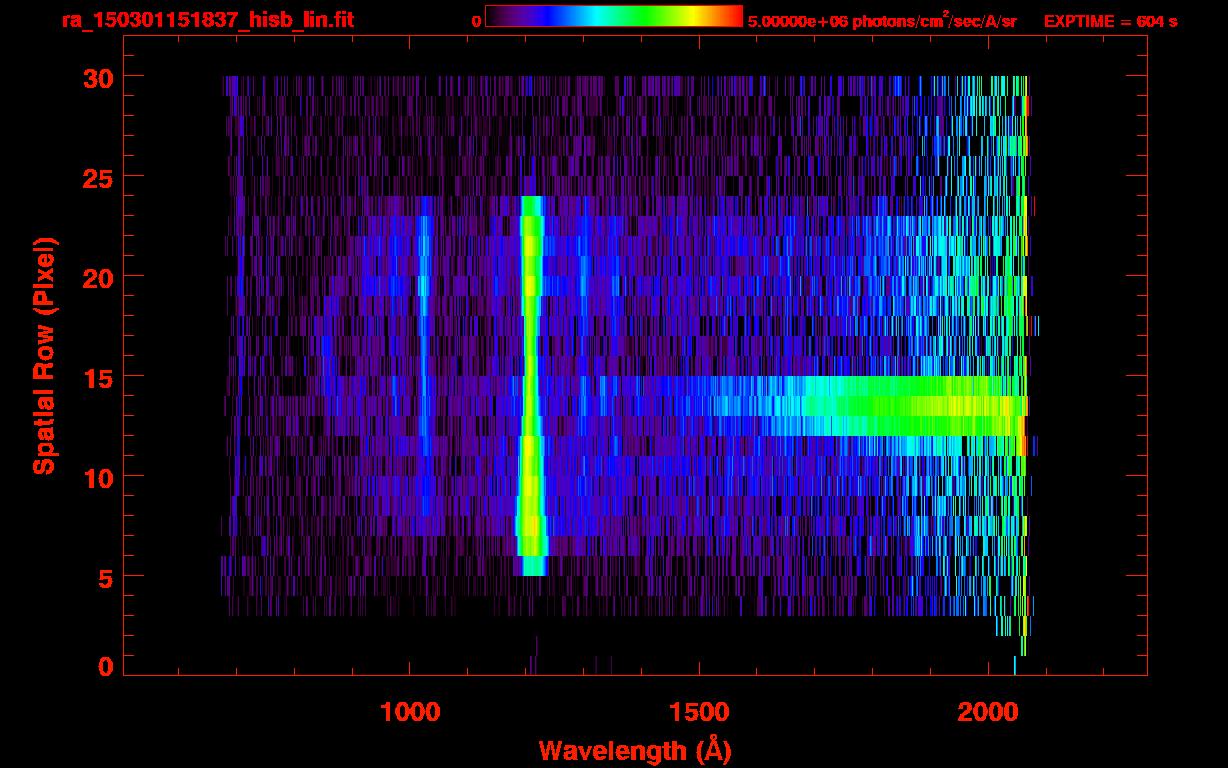Screen dimensions: 1228x768
Task: Click the 1000 wavelength tick label
Action: point(410,711)
